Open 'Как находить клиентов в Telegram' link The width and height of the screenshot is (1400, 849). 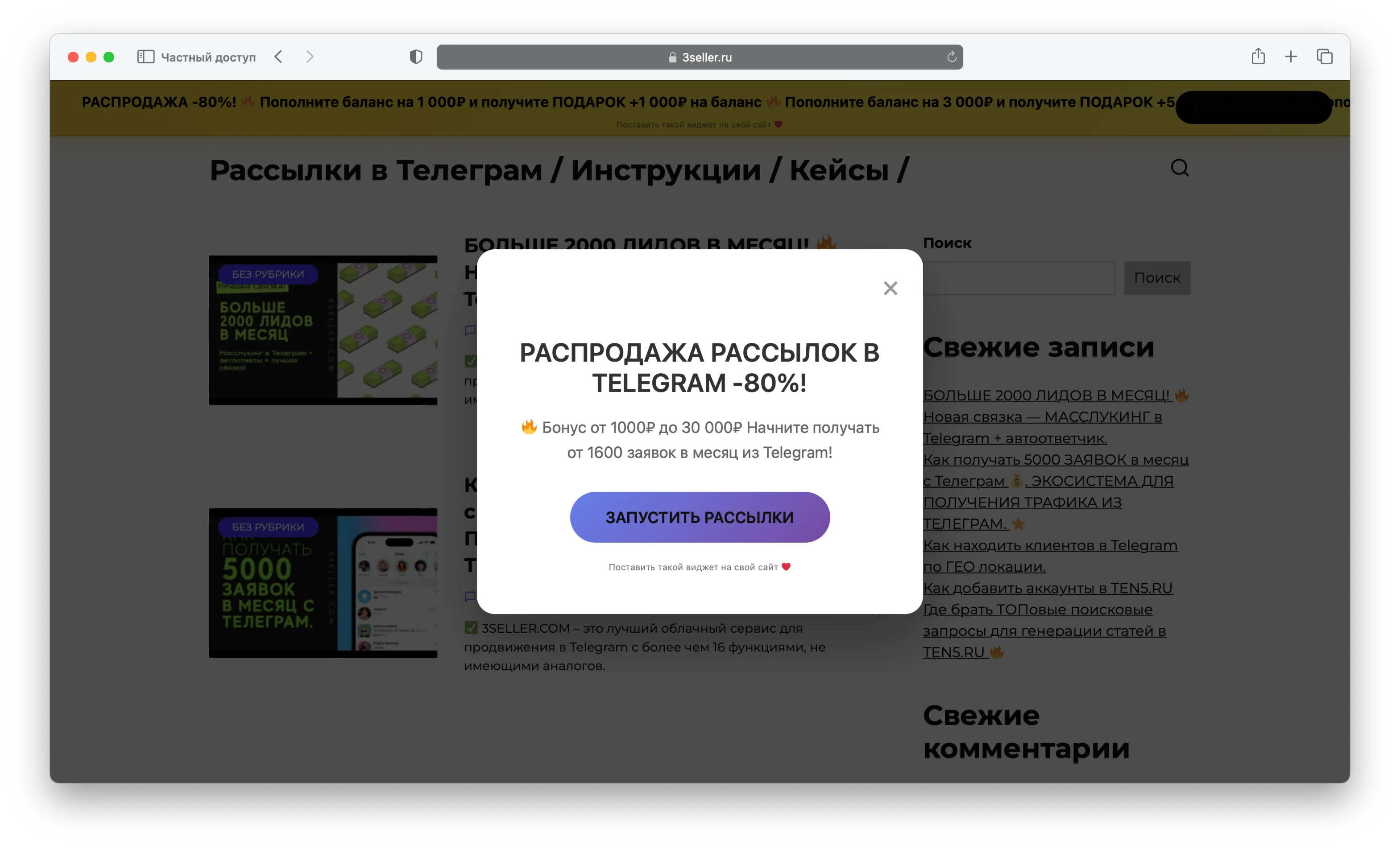pyautogui.click(x=1050, y=556)
